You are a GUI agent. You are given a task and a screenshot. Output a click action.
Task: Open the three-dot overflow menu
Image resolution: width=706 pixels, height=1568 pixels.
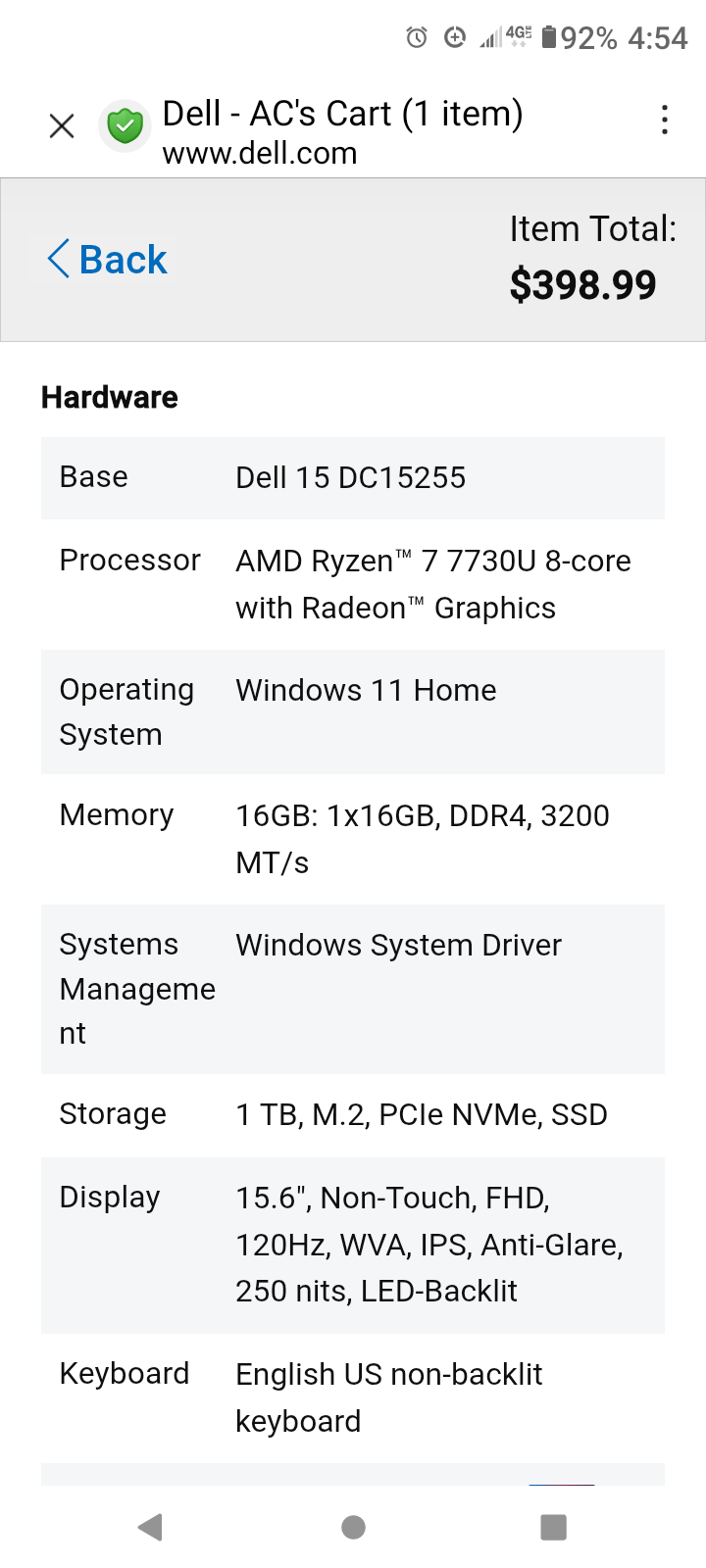(665, 120)
